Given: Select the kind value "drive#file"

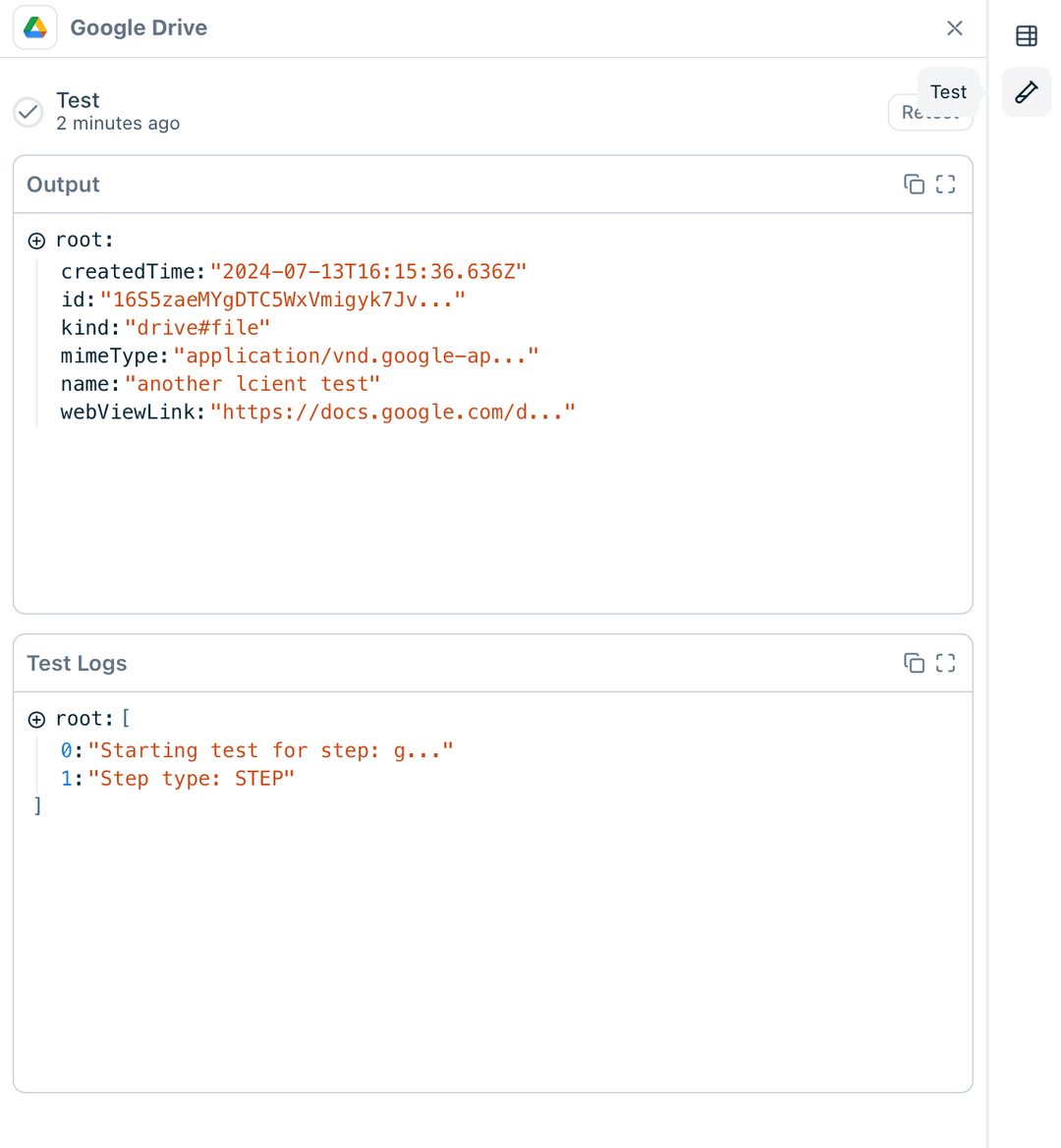Looking at the screenshot, I should [x=197, y=328].
